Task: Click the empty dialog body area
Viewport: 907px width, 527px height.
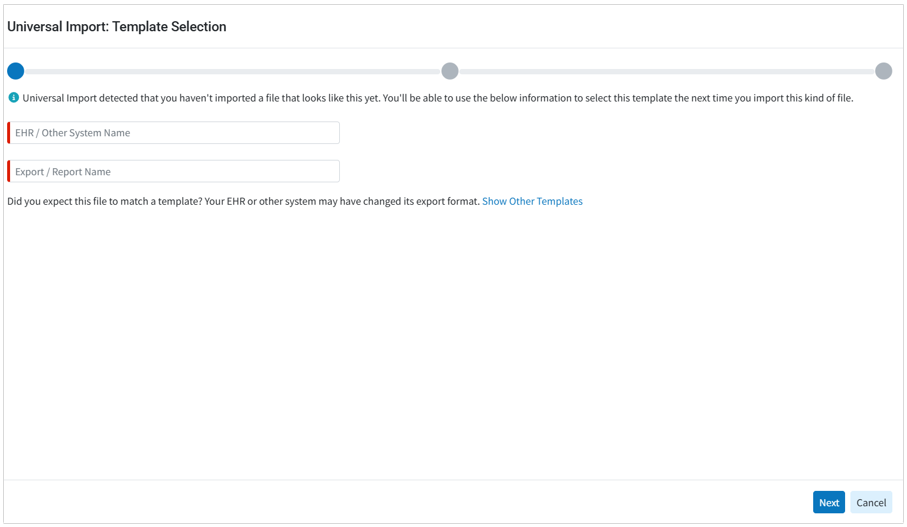Action: coord(453,340)
